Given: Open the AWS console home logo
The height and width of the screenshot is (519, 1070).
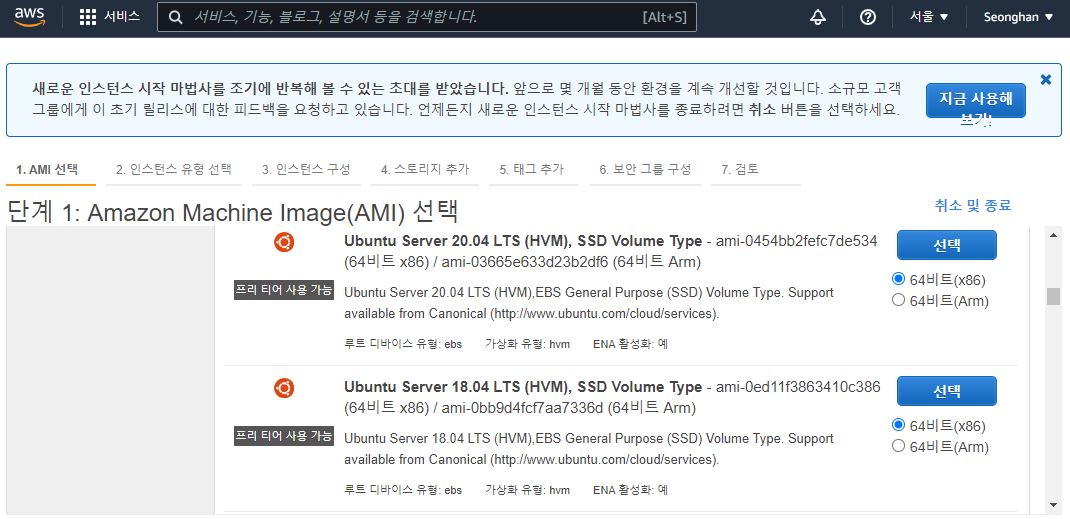Looking at the screenshot, I should [x=29, y=17].
